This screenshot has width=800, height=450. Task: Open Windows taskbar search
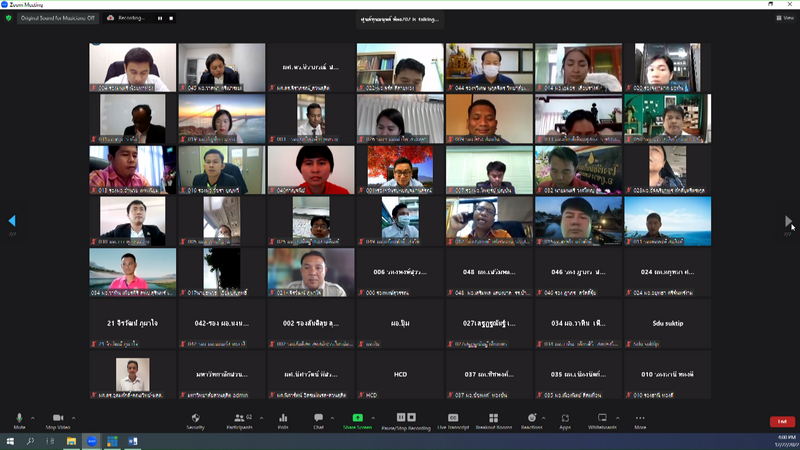(30, 441)
